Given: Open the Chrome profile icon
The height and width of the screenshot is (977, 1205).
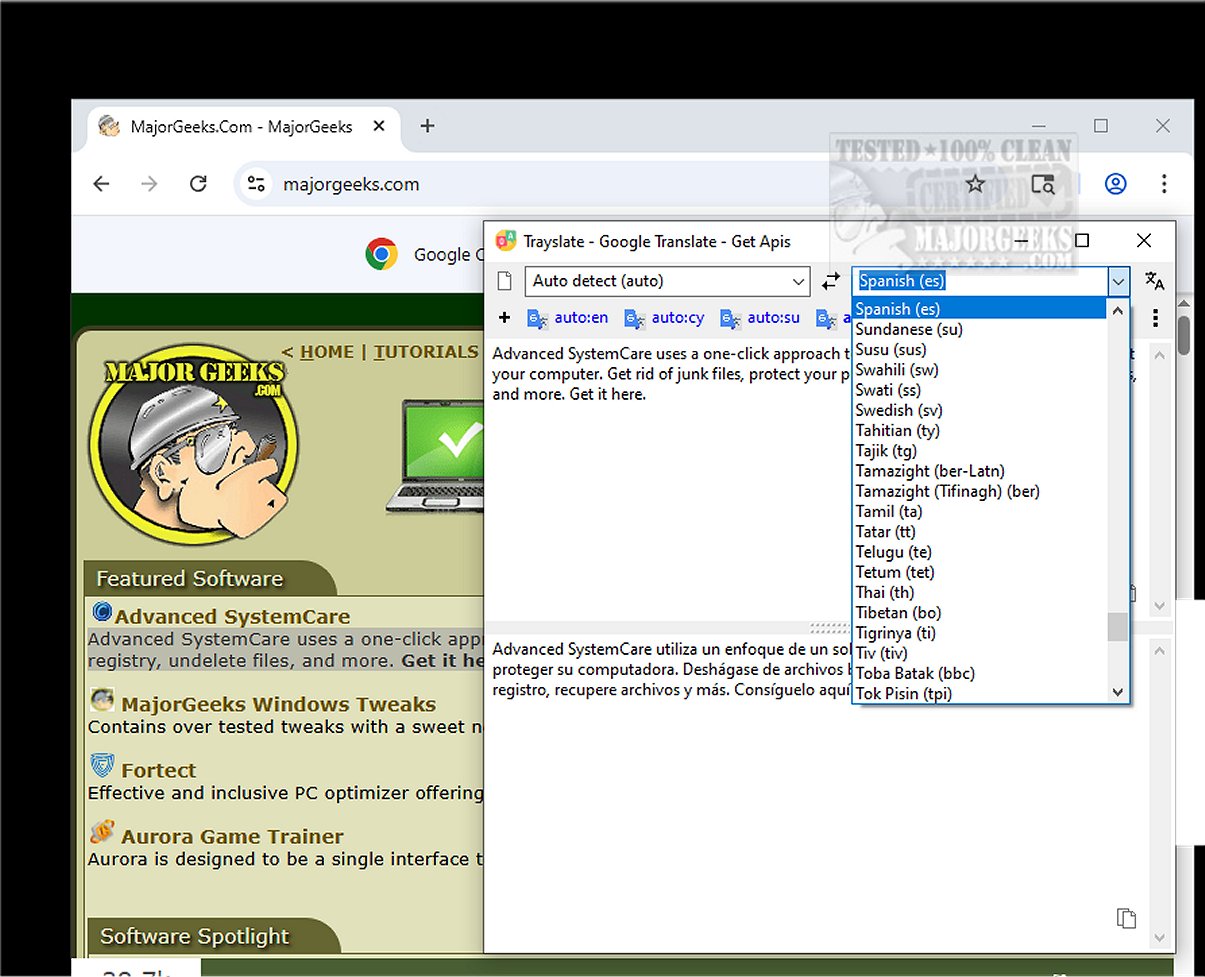Looking at the screenshot, I should (x=1115, y=184).
